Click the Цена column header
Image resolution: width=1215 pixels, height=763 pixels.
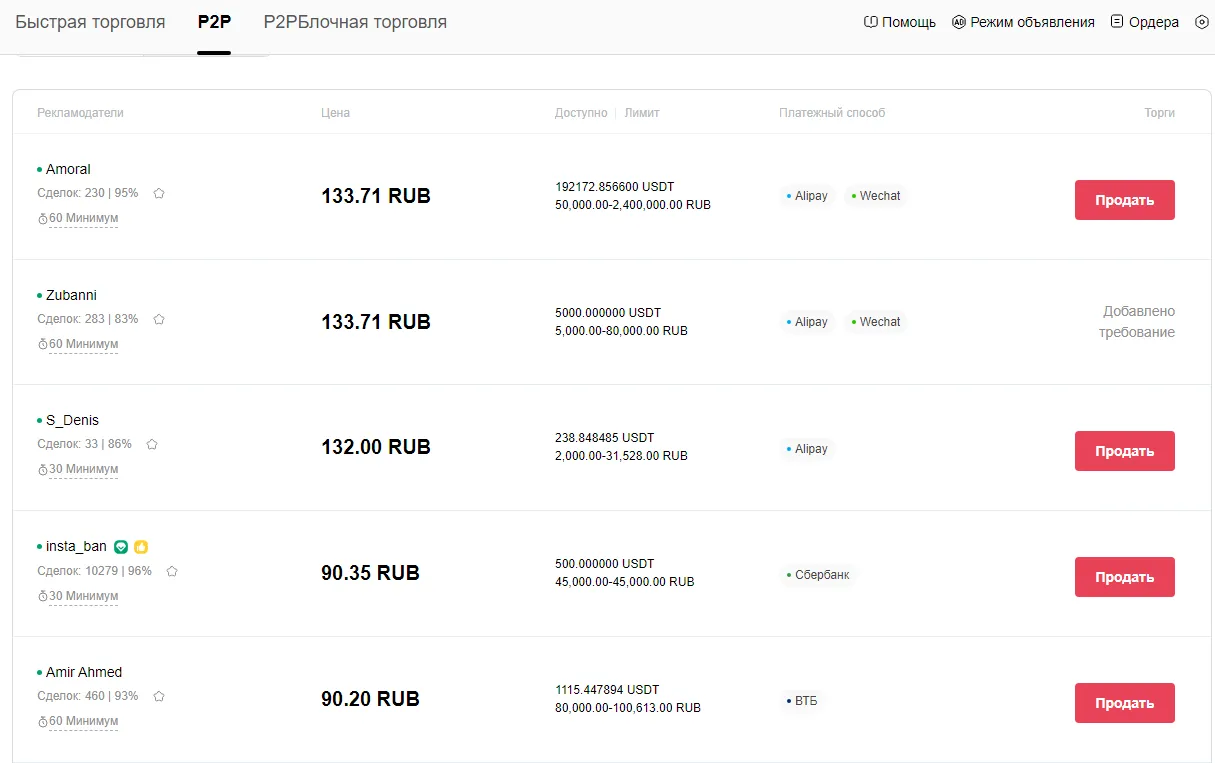pos(335,112)
